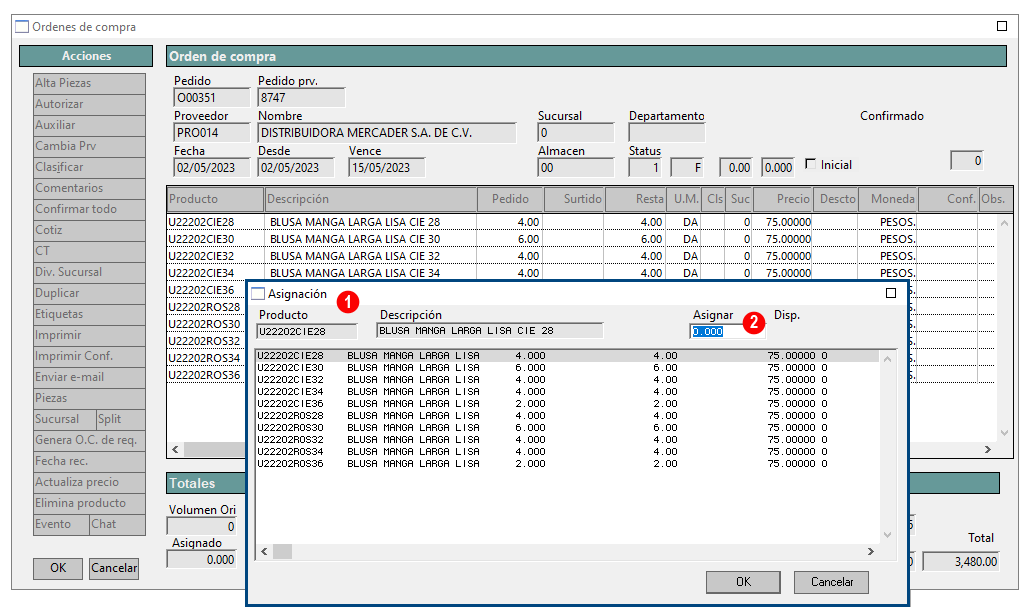Open the Etiquetas action
This screenshot has height=616, width=1029.
tap(89, 314)
